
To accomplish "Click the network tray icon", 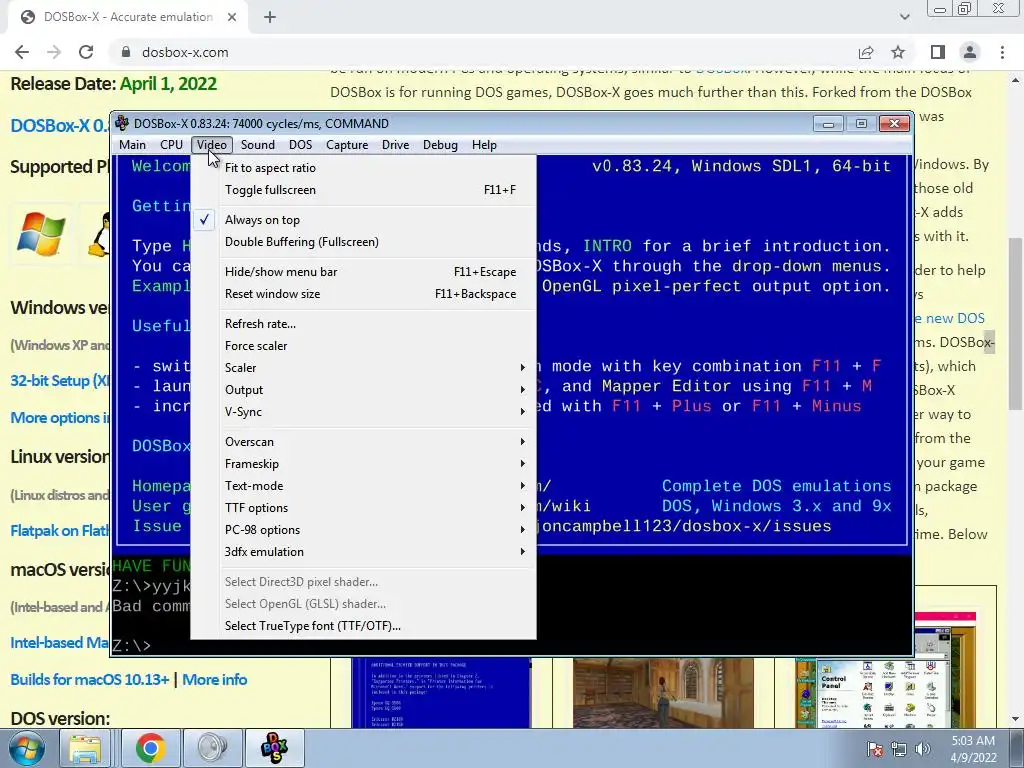I will pos(899,750).
